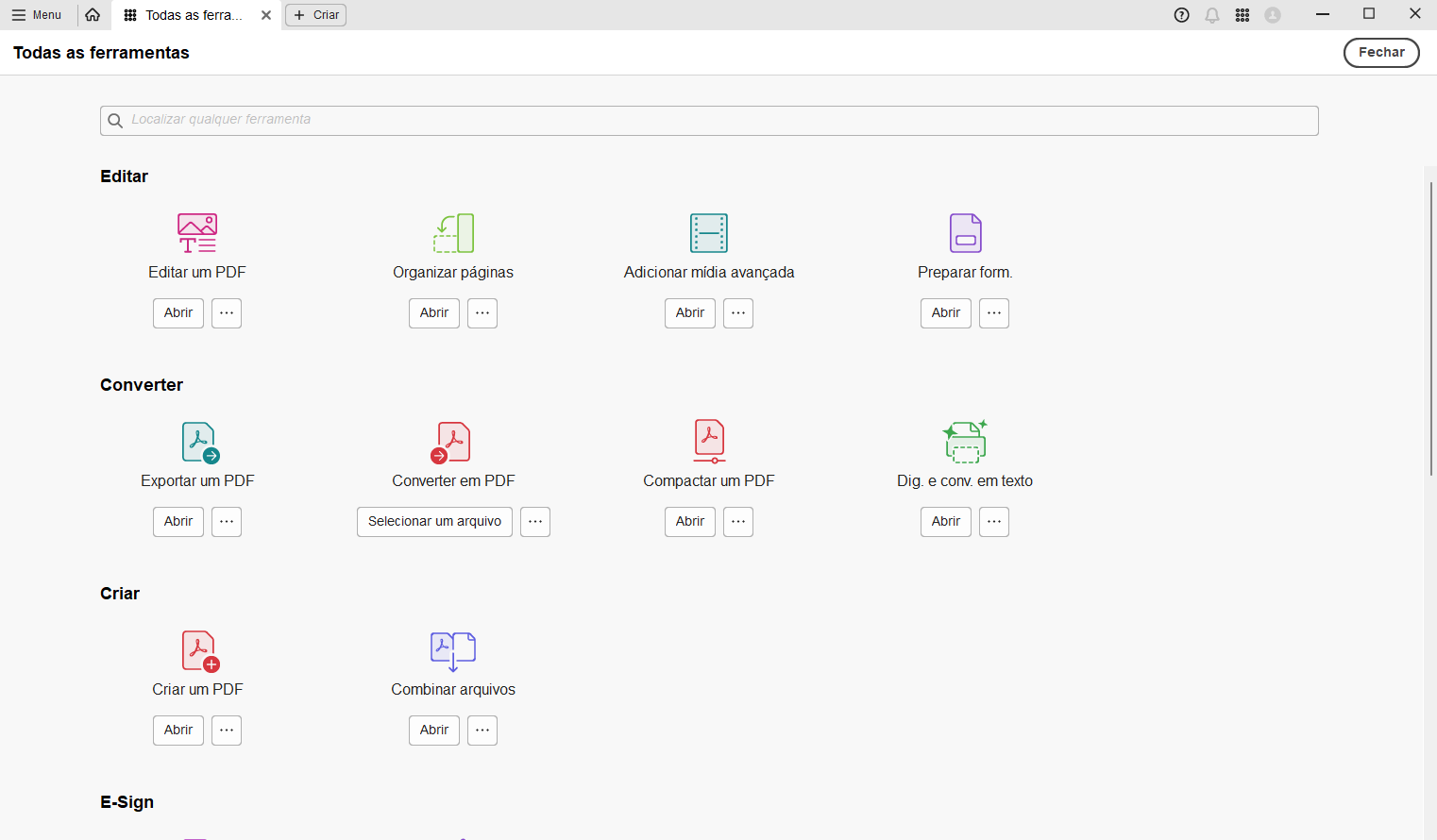Click Abrir under Compactar um PDF
This screenshot has width=1437, height=840.
(690, 522)
